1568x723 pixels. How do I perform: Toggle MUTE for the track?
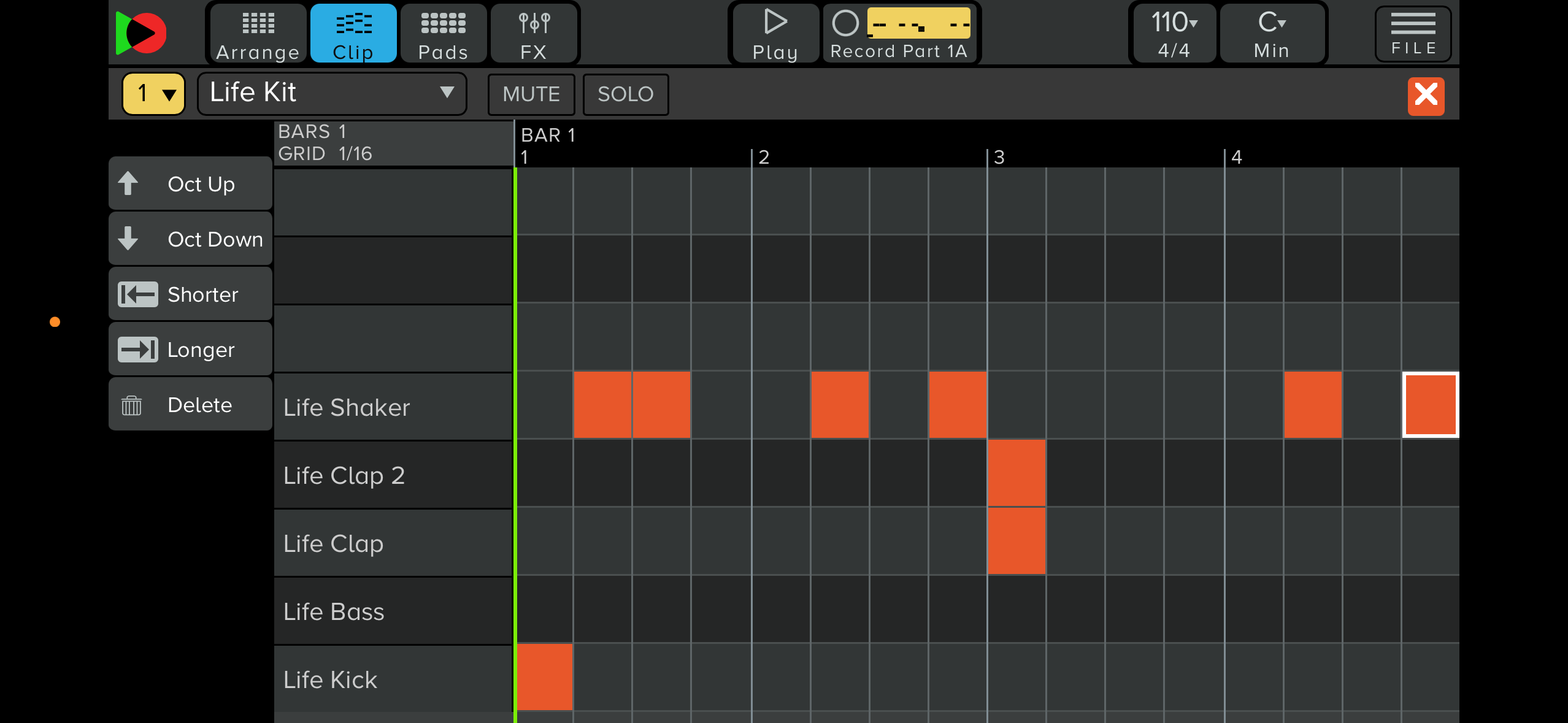[531, 94]
